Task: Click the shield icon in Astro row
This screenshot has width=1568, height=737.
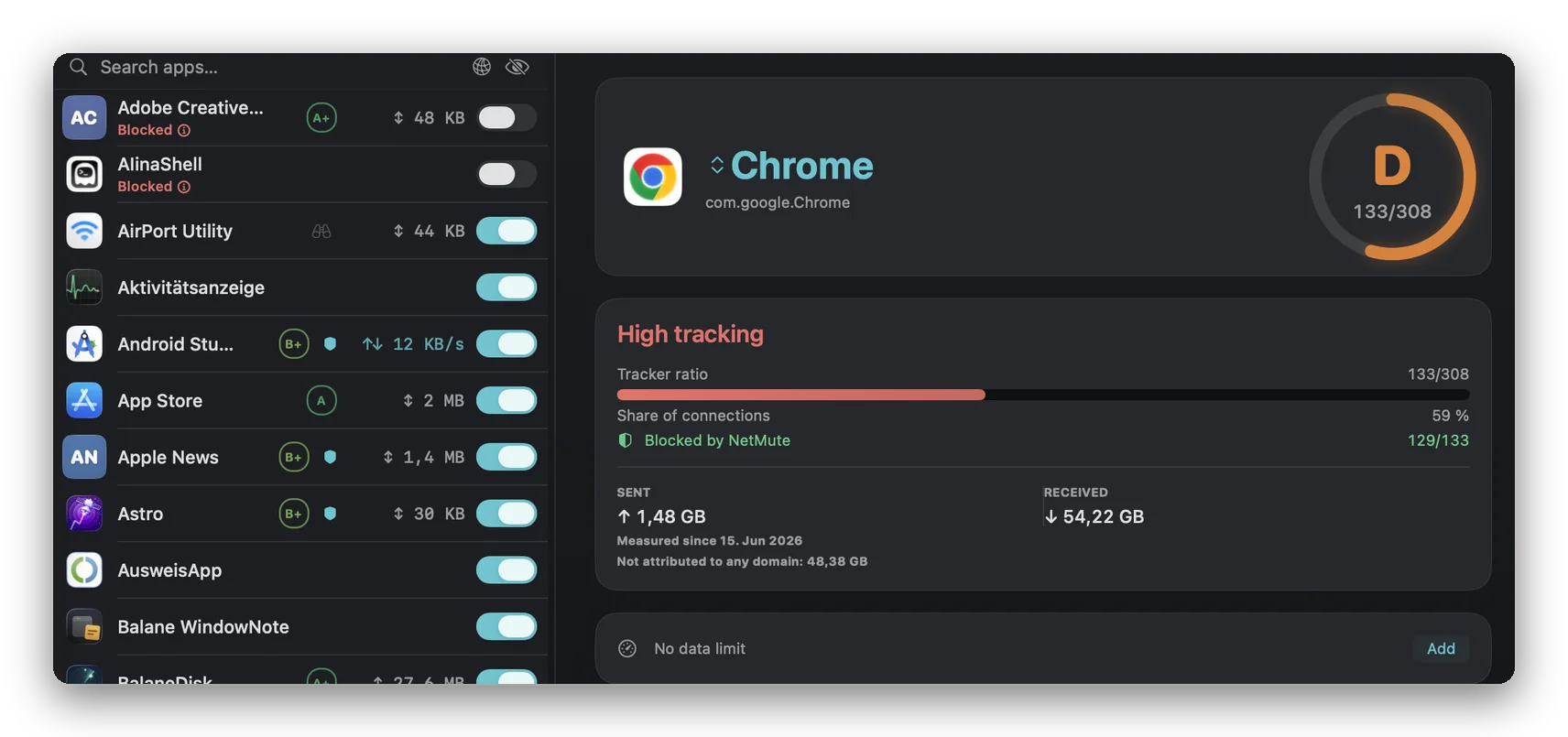Action: click(x=331, y=514)
